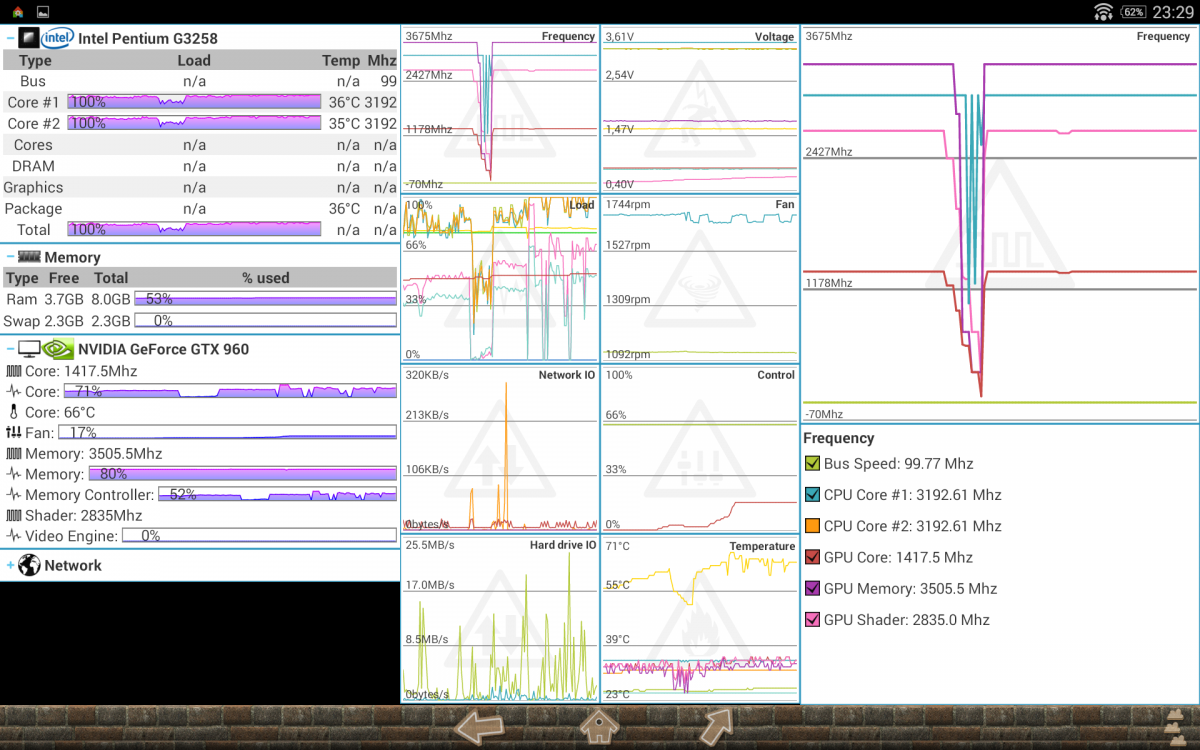Uncheck the GPU Shader legend checkbox
Viewport: 1200px width, 750px height.
tap(812, 619)
